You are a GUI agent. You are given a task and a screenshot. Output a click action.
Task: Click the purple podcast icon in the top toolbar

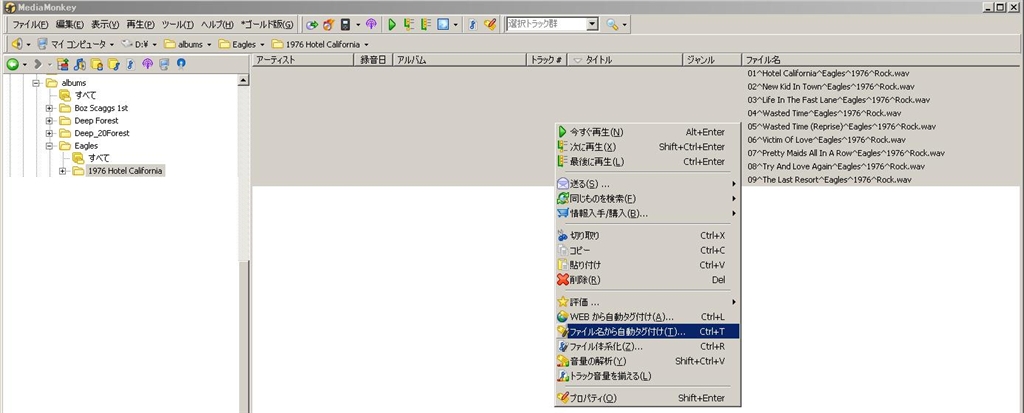pos(371,24)
